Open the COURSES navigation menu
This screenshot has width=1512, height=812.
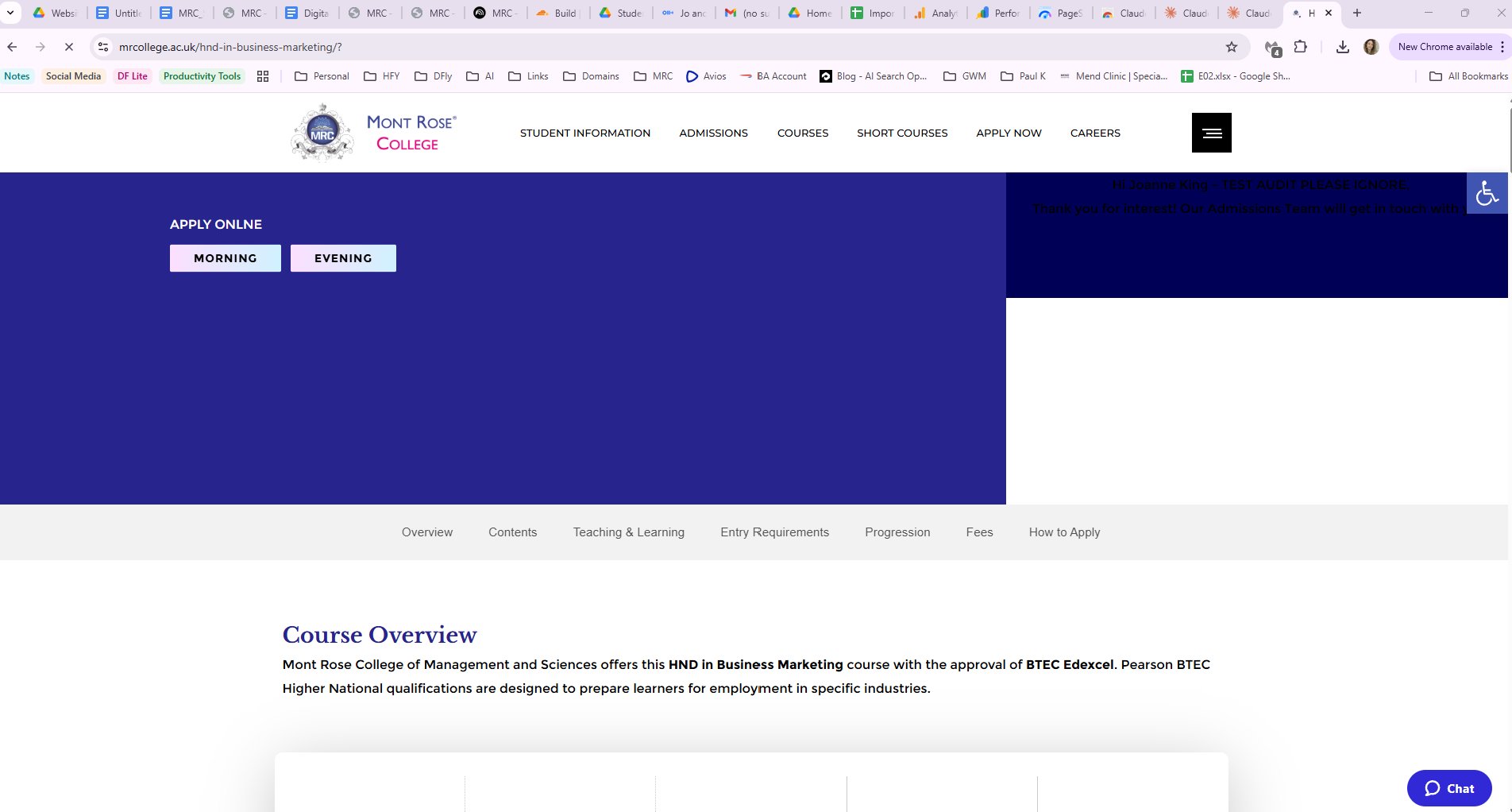pyautogui.click(x=802, y=133)
